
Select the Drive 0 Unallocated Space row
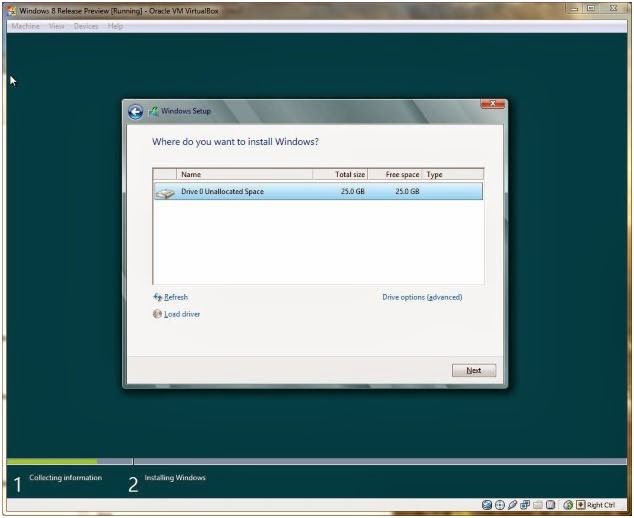tap(318, 191)
